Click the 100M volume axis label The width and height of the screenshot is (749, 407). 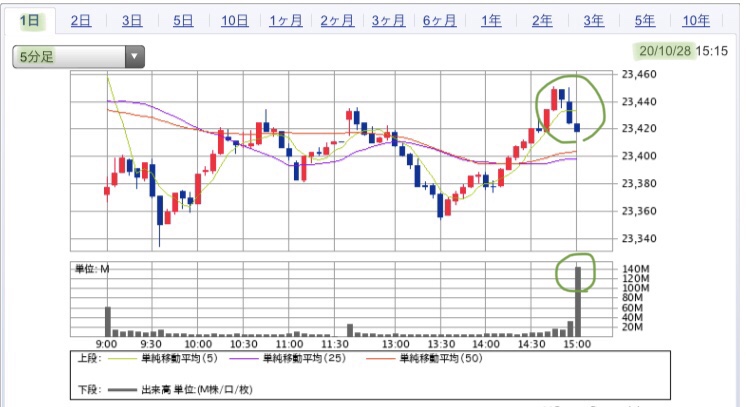[x=635, y=288]
